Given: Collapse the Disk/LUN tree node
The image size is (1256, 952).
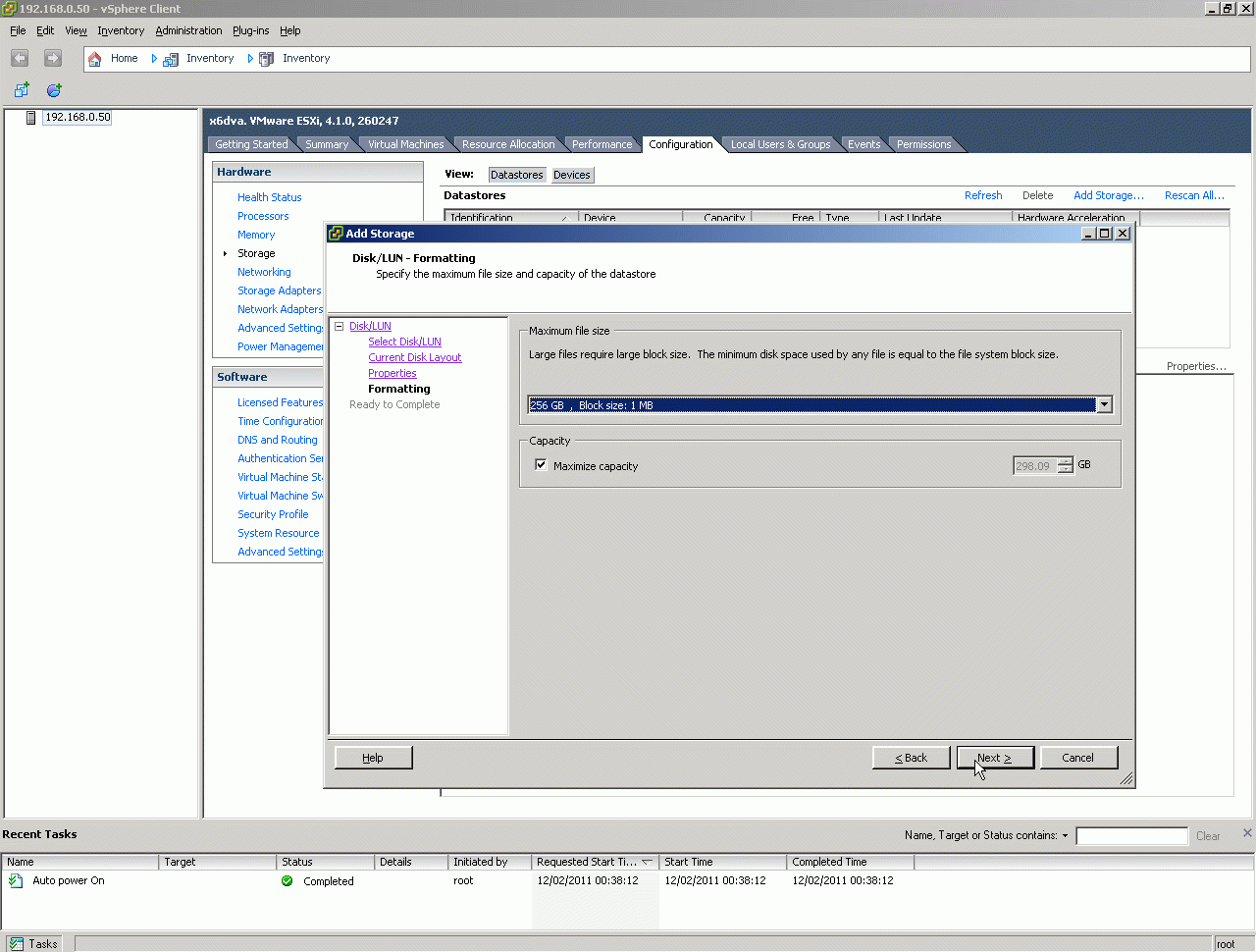Looking at the screenshot, I should click(x=340, y=327).
